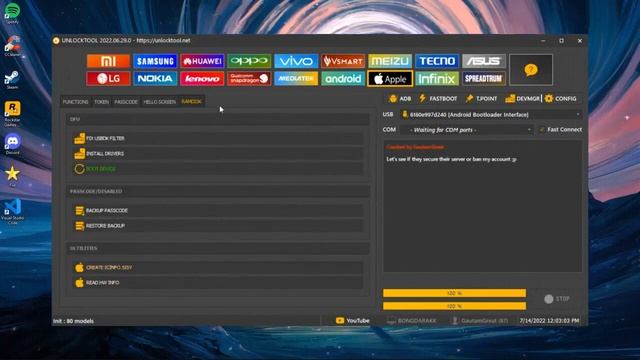Open the ADB tool
The image size is (640, 360).
pyautogui.click(x=400, y=98)
